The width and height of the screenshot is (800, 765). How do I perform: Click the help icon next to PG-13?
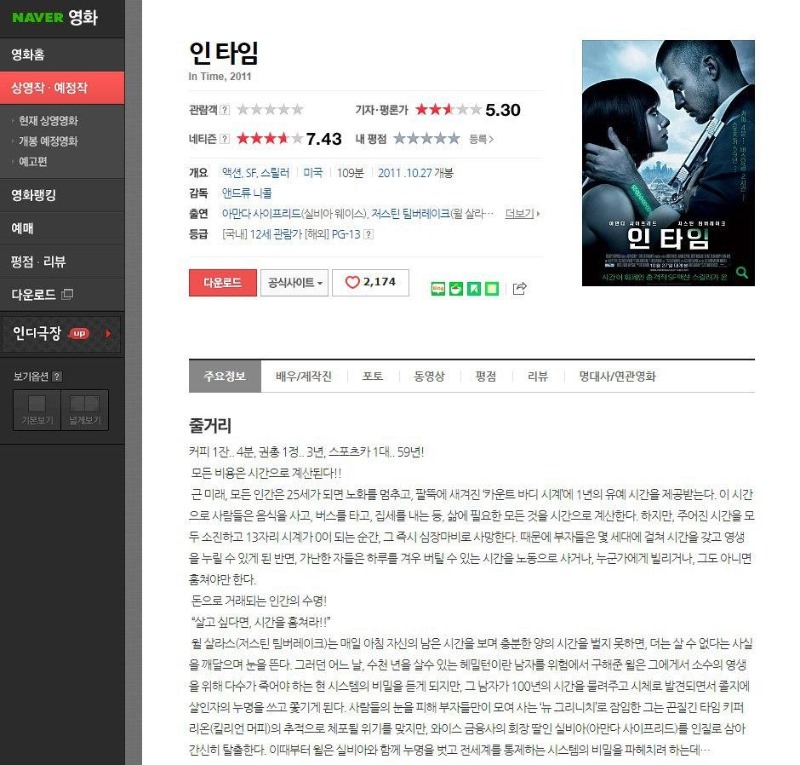coord(369,234)
